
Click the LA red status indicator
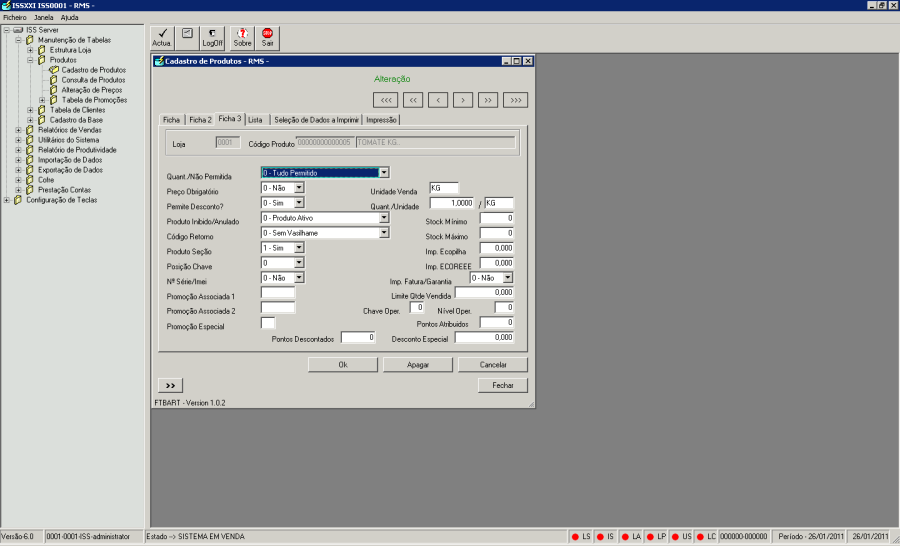coord(626,537)
